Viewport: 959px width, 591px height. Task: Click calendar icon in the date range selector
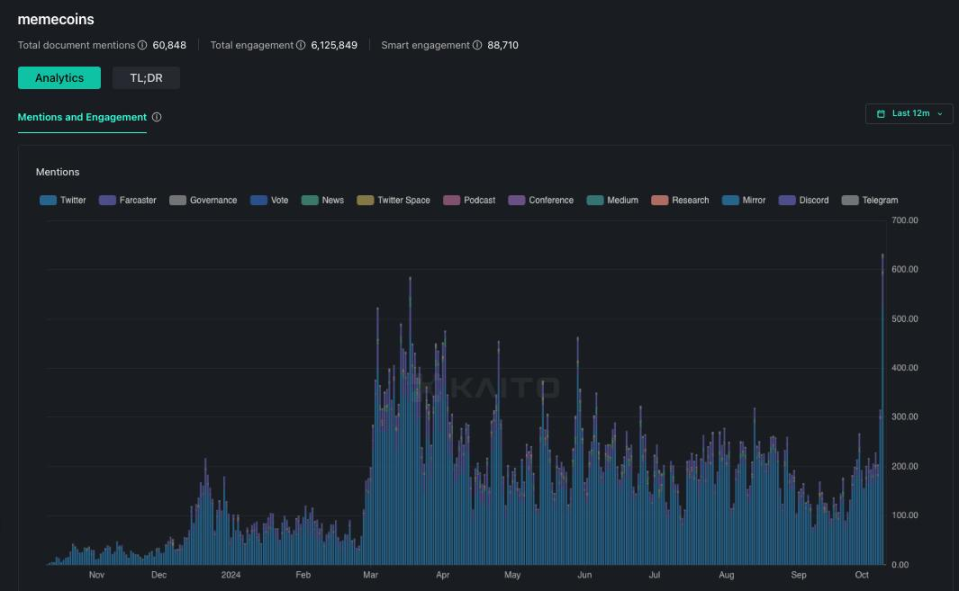[x=881, y=114]
